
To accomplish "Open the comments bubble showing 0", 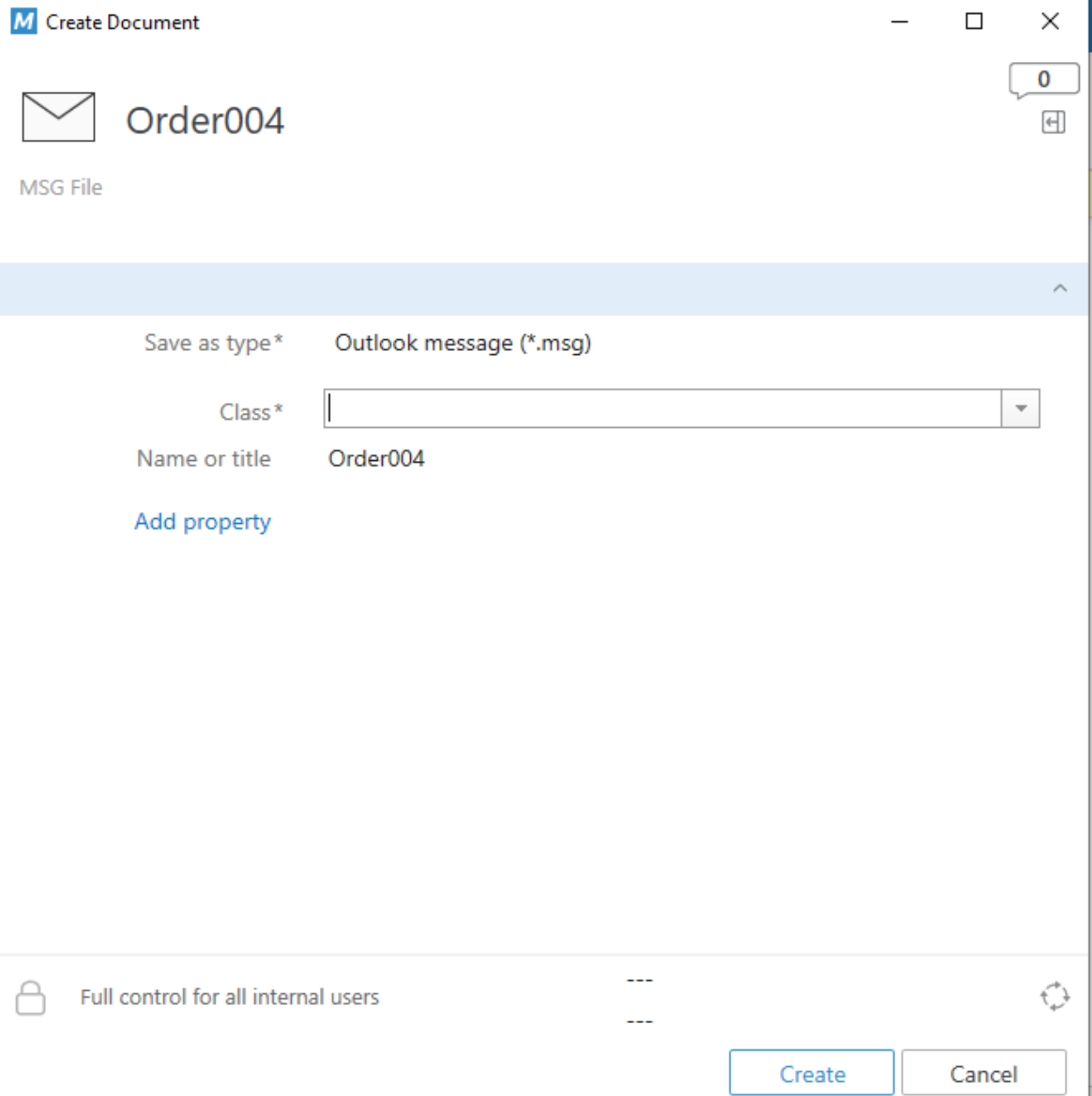I will point(1044,80).
